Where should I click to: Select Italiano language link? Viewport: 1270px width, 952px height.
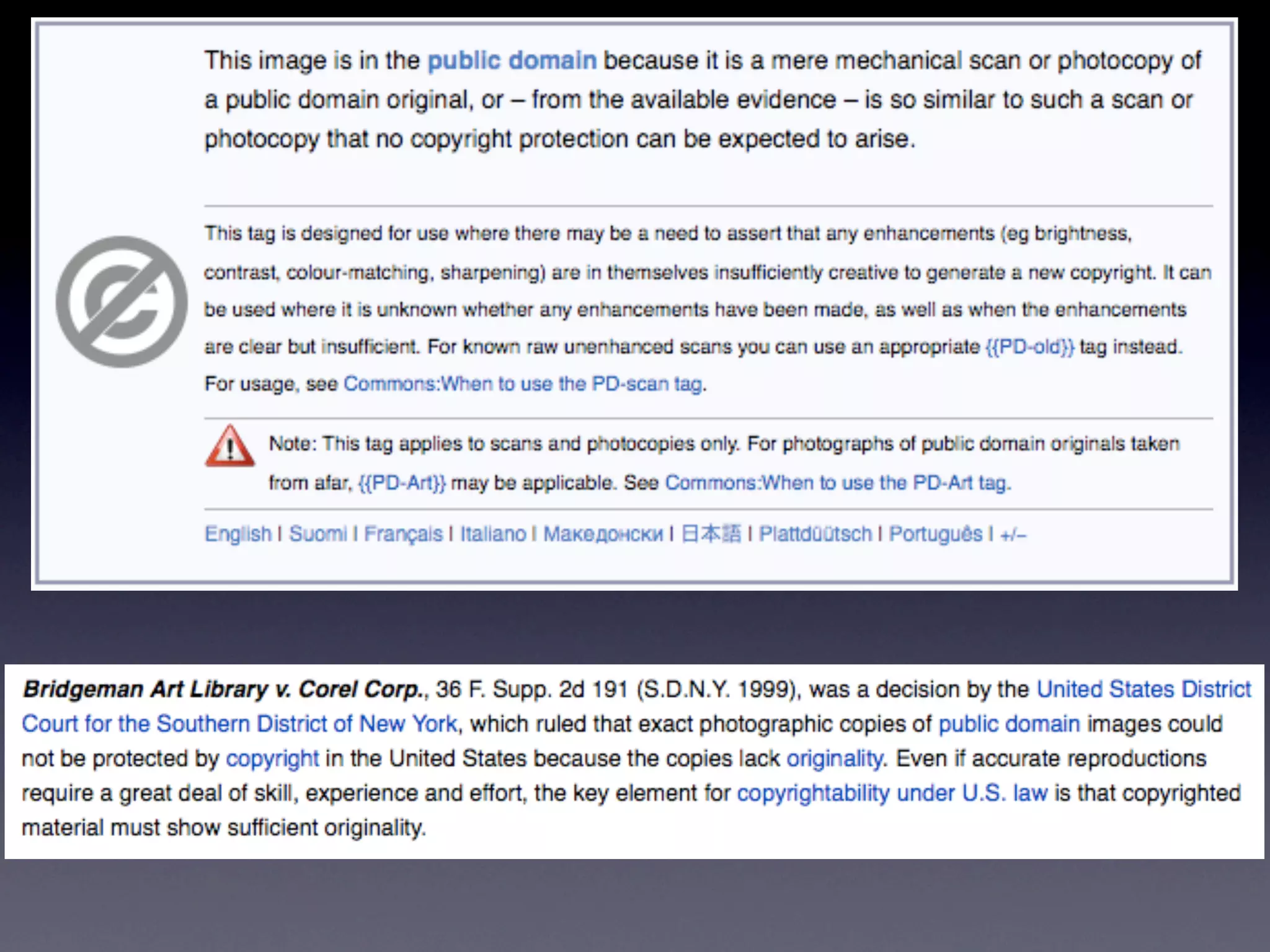492,534
